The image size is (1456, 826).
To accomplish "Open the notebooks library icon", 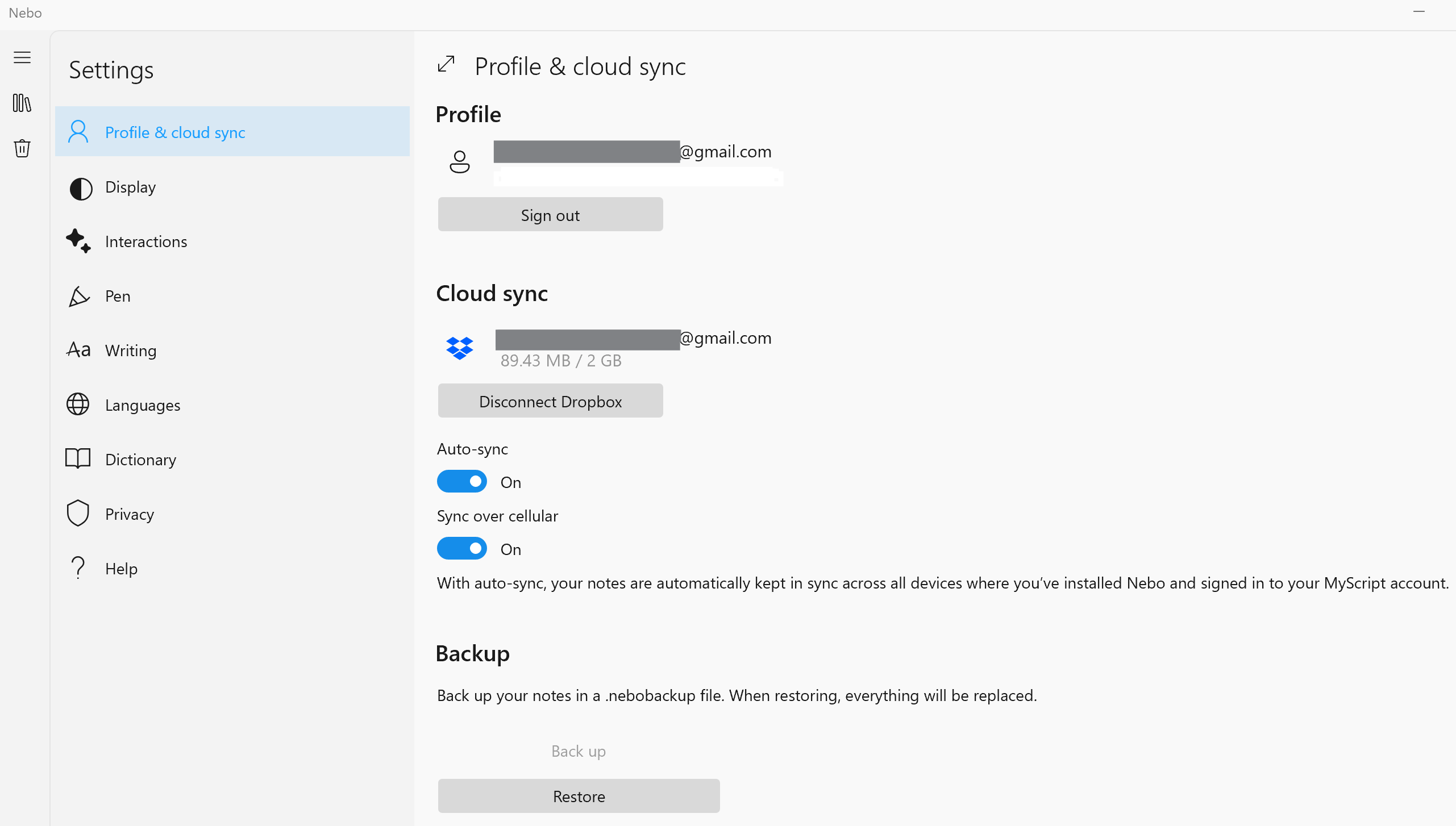I will pos(22,103).
